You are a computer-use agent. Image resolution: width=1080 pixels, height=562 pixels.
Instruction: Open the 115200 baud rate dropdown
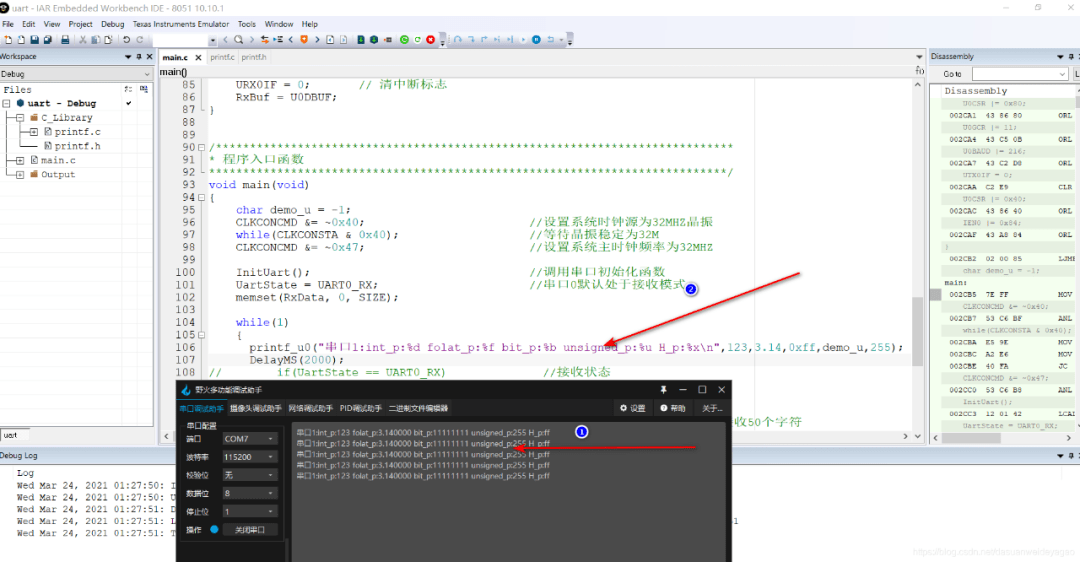(x=250, y=456)
